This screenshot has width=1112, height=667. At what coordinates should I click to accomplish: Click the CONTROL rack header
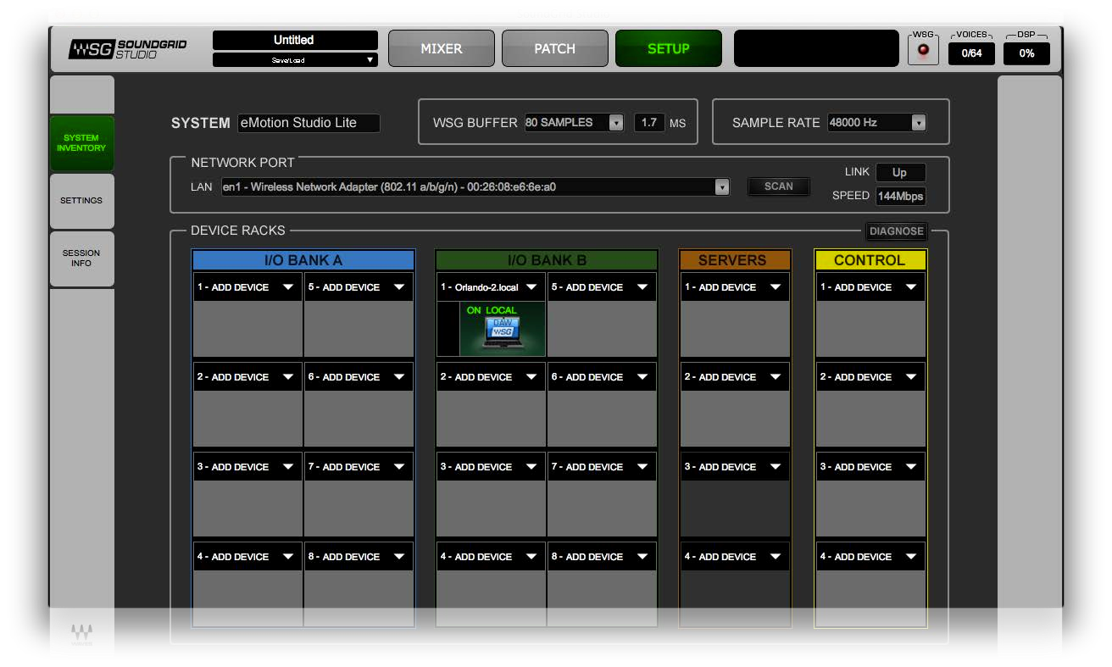tap(870, 260)
